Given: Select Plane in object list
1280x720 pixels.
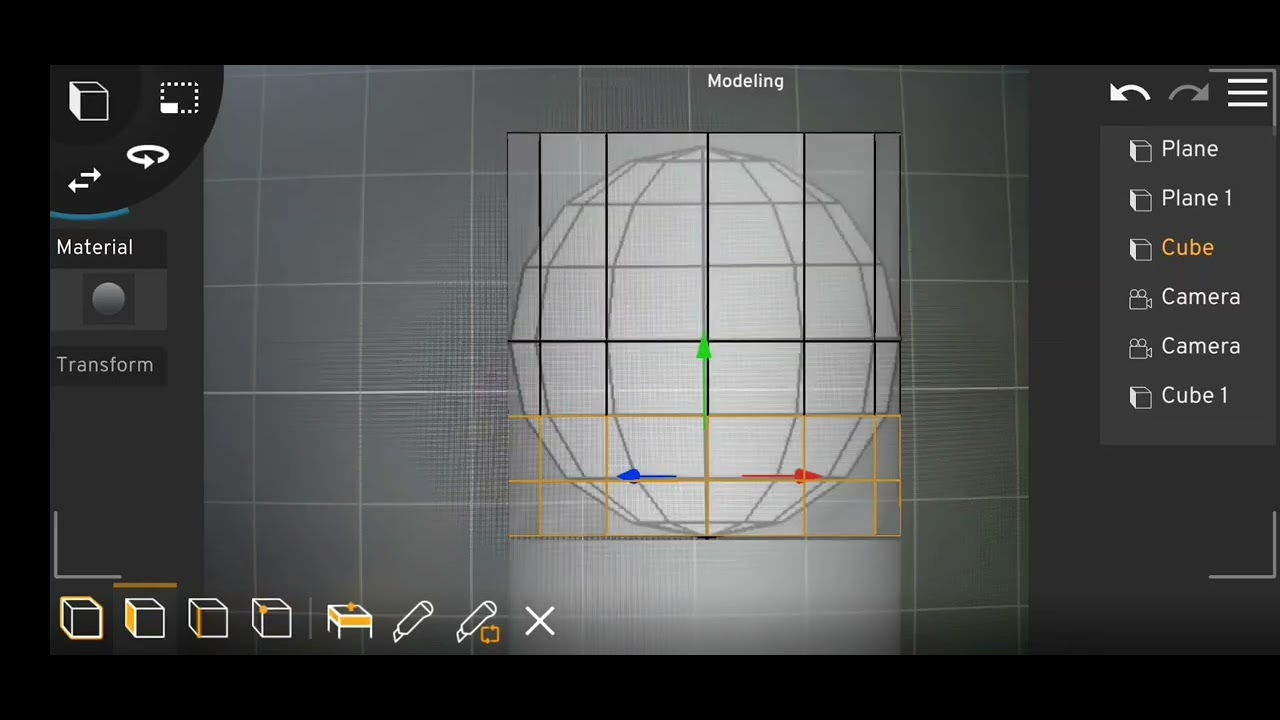Looking at the screenshot, I should tap(1188, 149).
